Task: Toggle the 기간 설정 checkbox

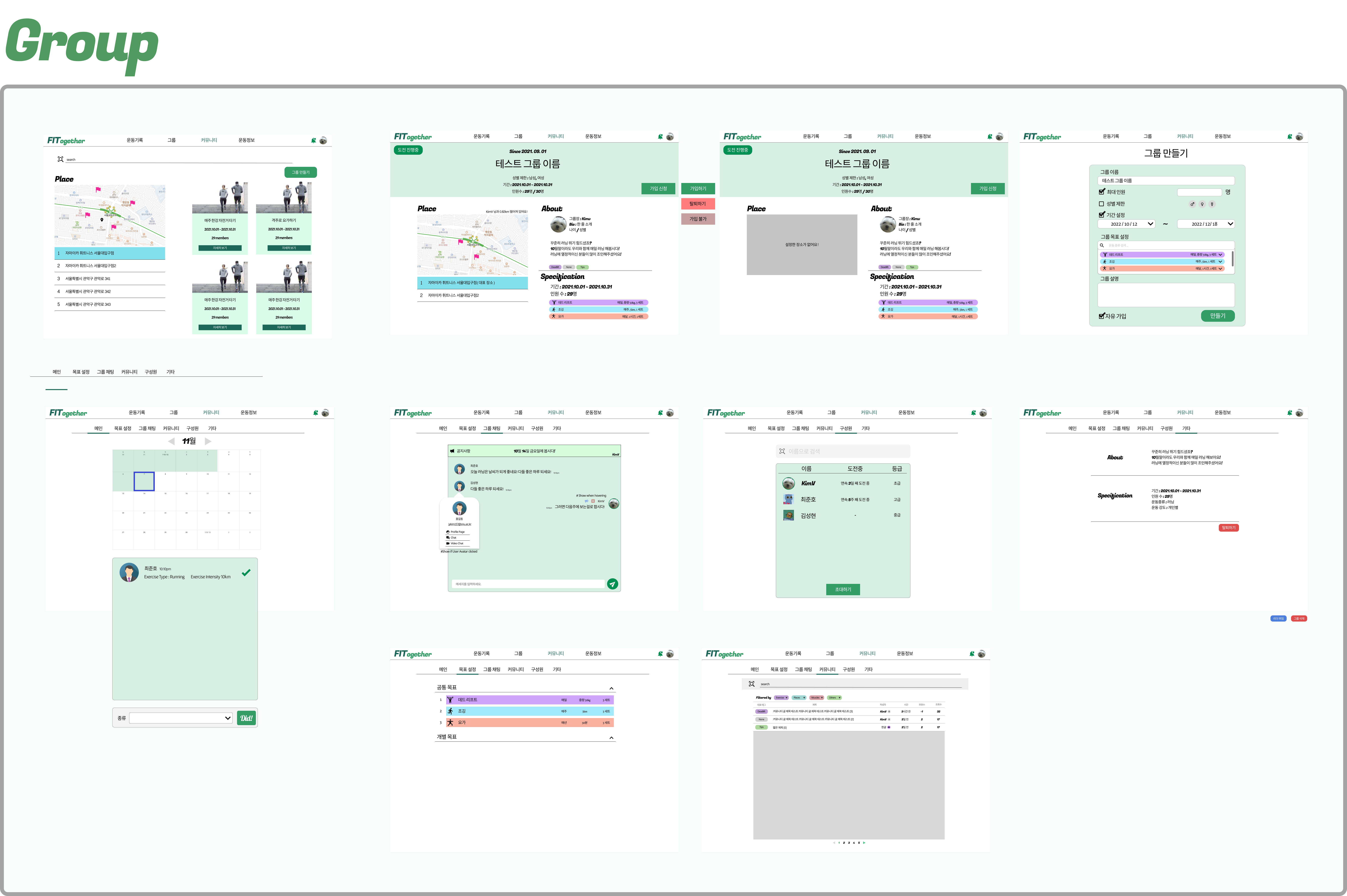Action: (x=1102, y=215)
